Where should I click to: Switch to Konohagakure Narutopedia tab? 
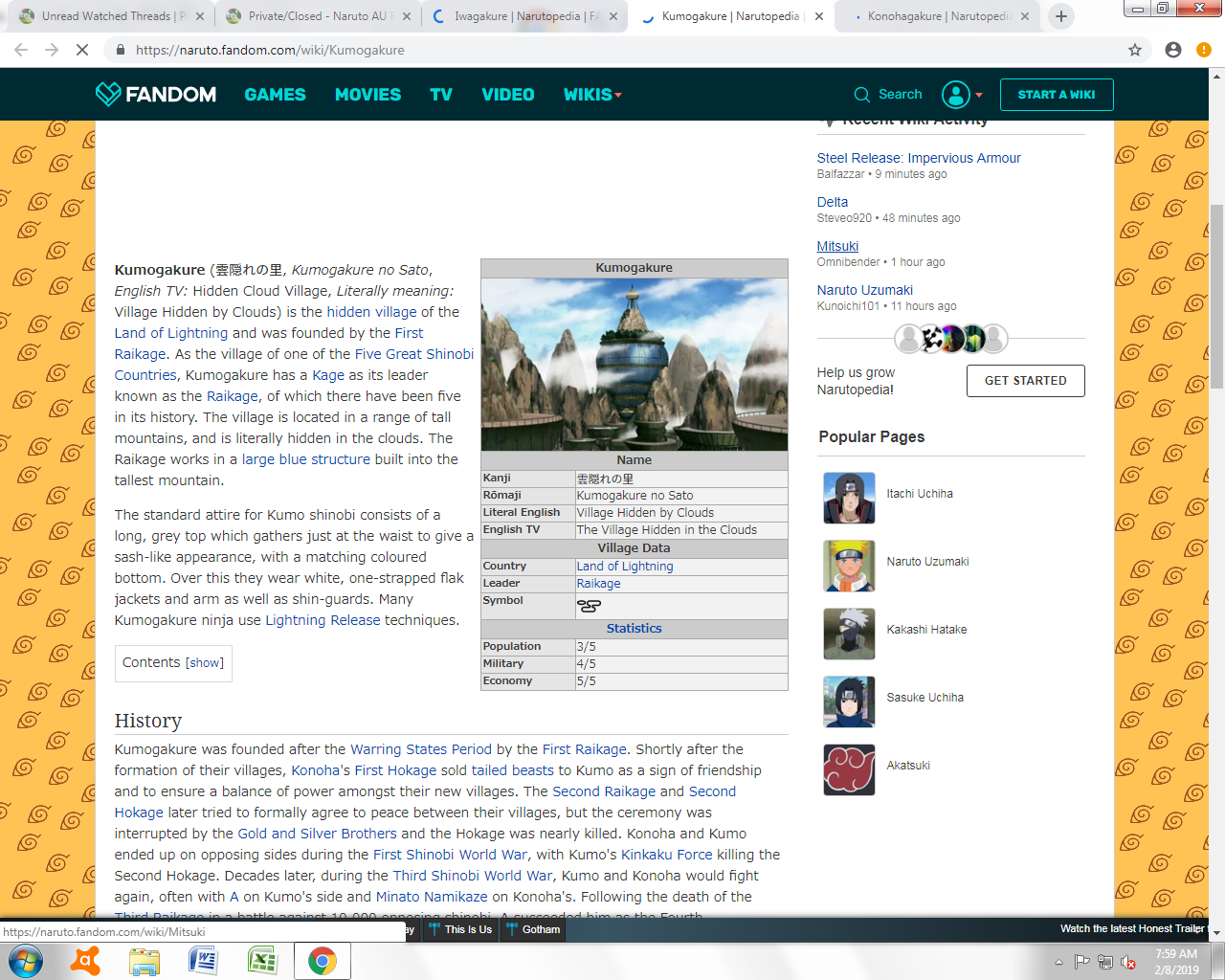pyautogui.click(x=938, y=16)
